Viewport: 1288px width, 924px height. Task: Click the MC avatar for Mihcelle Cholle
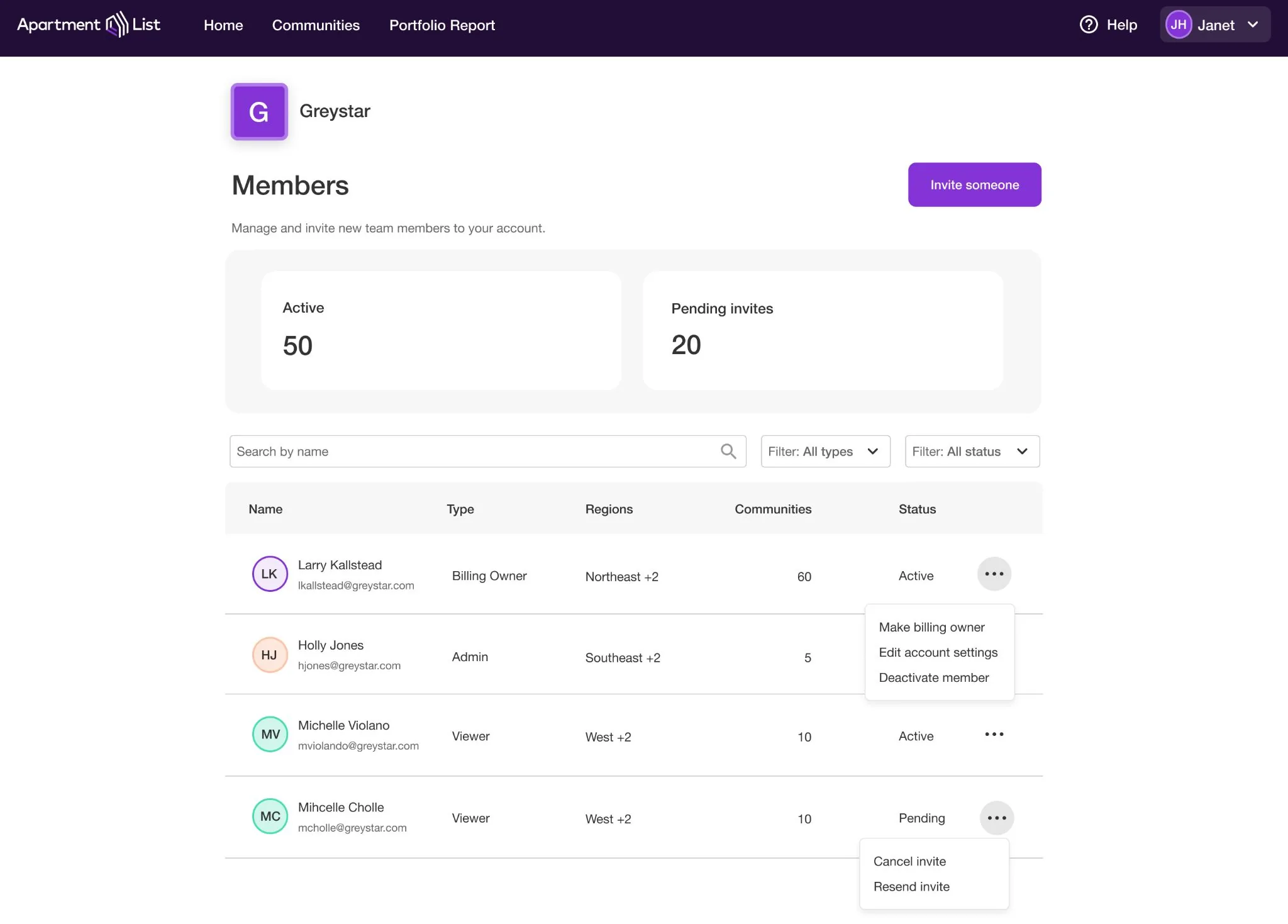pos(270,816)
